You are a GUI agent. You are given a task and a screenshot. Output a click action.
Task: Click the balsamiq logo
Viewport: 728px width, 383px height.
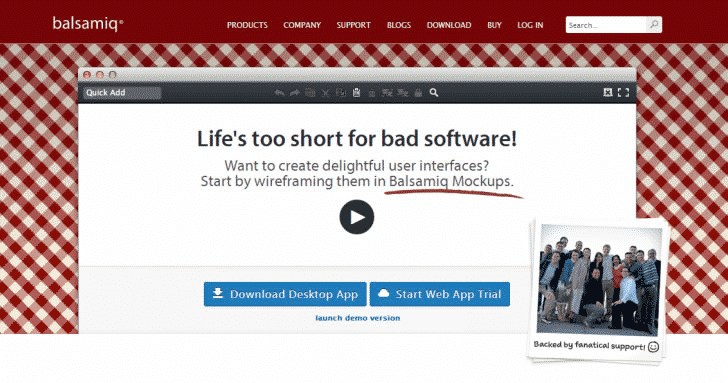[x=88, y=23]
